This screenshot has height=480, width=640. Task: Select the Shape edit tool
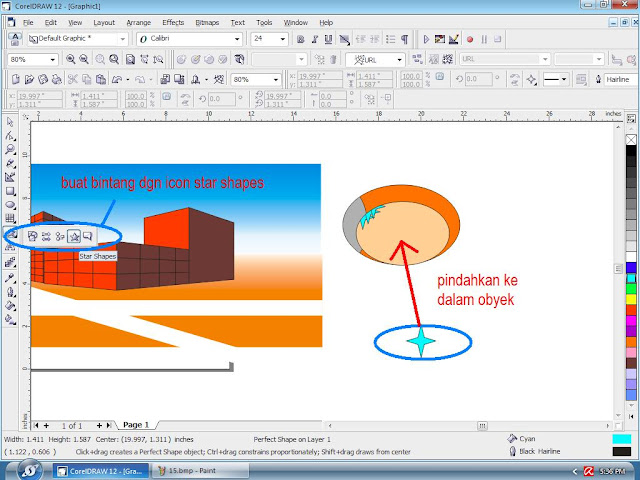(x=10, y=136)
